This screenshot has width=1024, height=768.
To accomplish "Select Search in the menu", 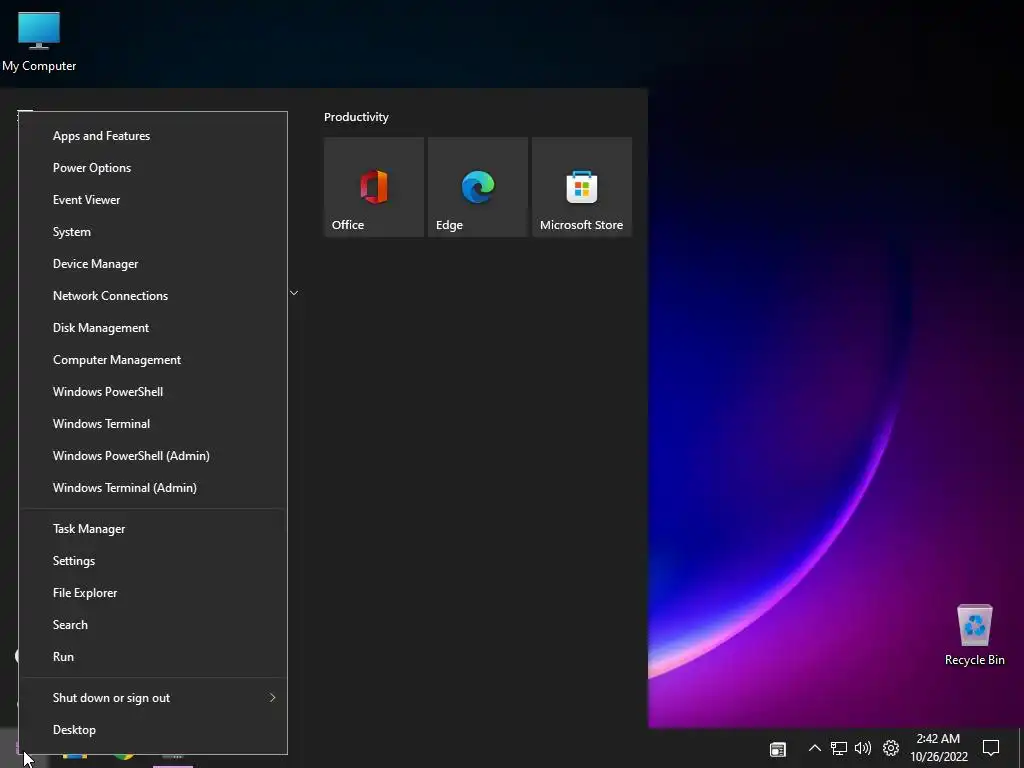I will pyautogui.click(x=153, y=625).
